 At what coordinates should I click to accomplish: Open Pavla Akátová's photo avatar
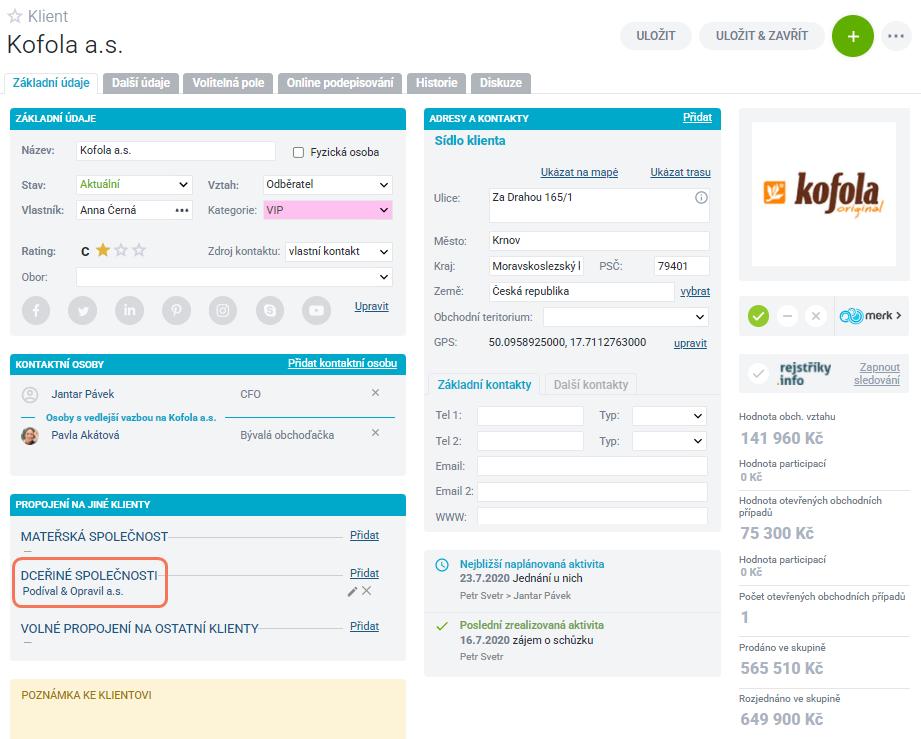(x=30, y=435)
